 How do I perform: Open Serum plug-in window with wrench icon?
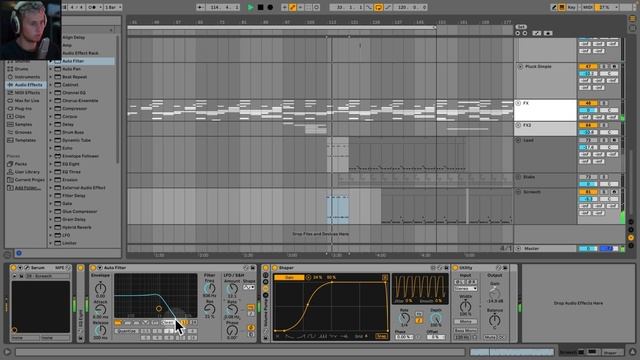(27, 268)
